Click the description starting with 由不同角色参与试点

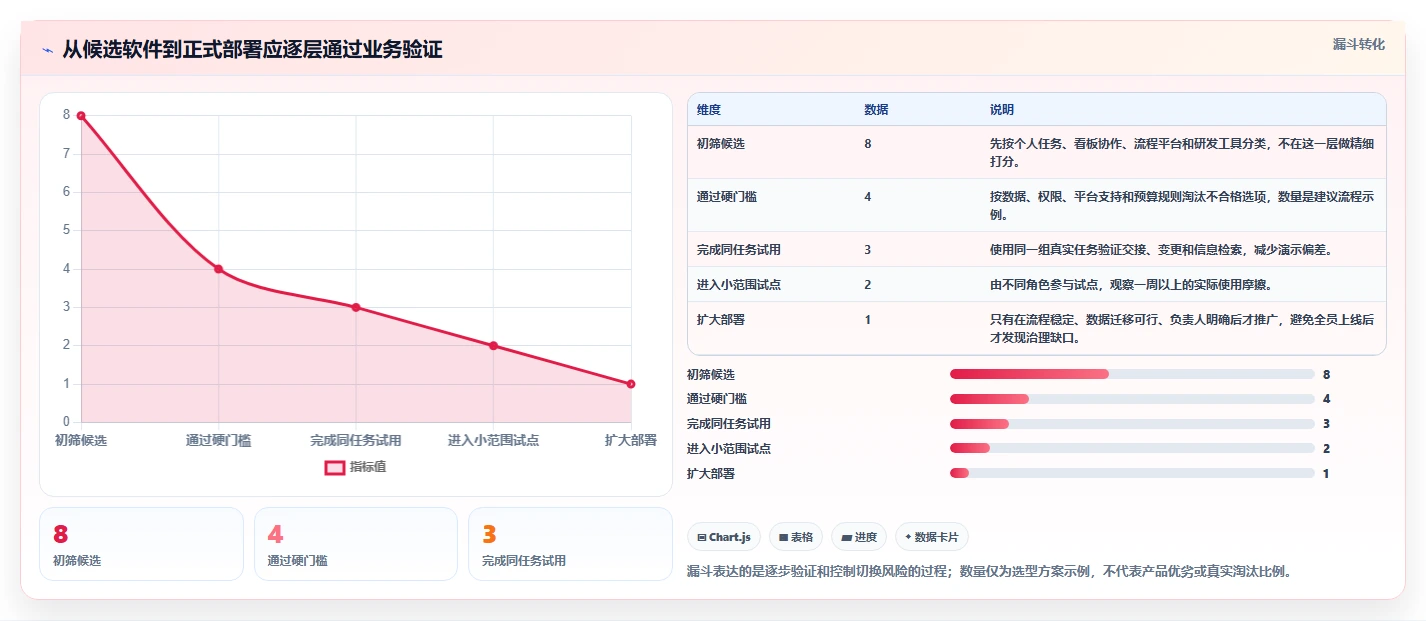tap(1131, 284)
